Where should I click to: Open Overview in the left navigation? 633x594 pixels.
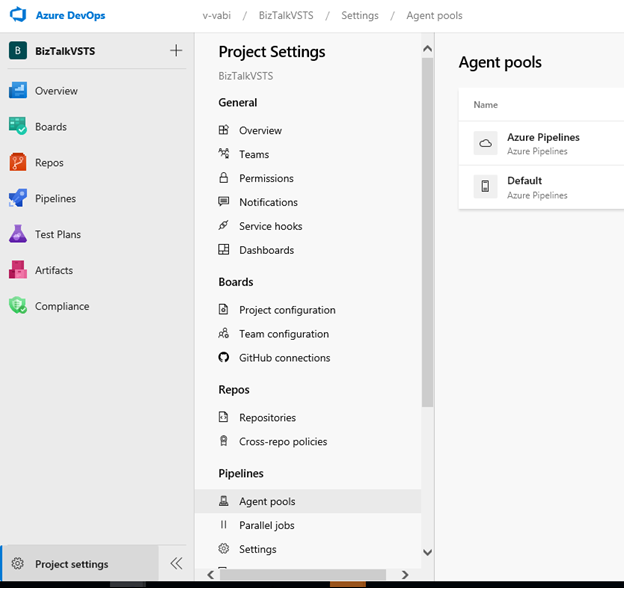tap(57, 91)
